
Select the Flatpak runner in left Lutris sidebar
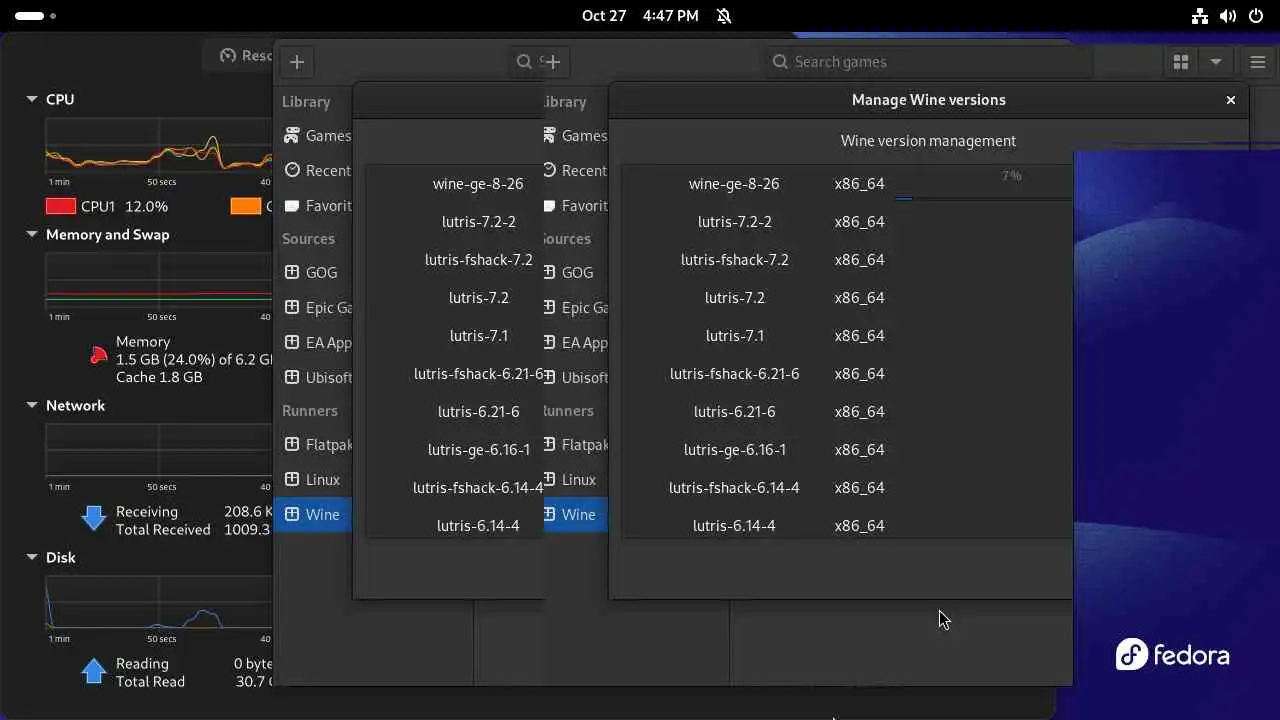313,444
